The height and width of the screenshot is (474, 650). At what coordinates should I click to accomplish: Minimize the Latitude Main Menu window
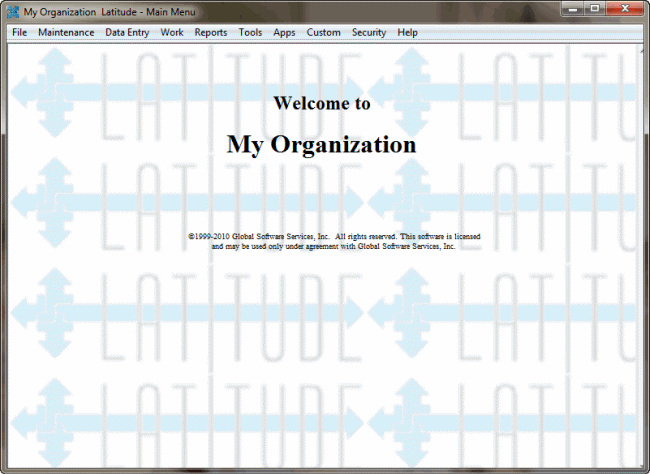pyautogui.click(x=576, y=9)
